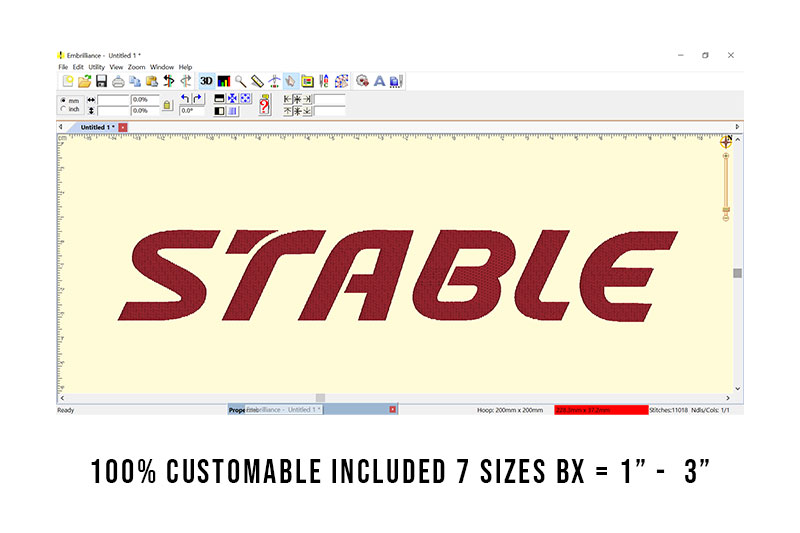Click the left tab navigation arrow
The height and width of the screenshot is (533, 800).
point(61,126)
